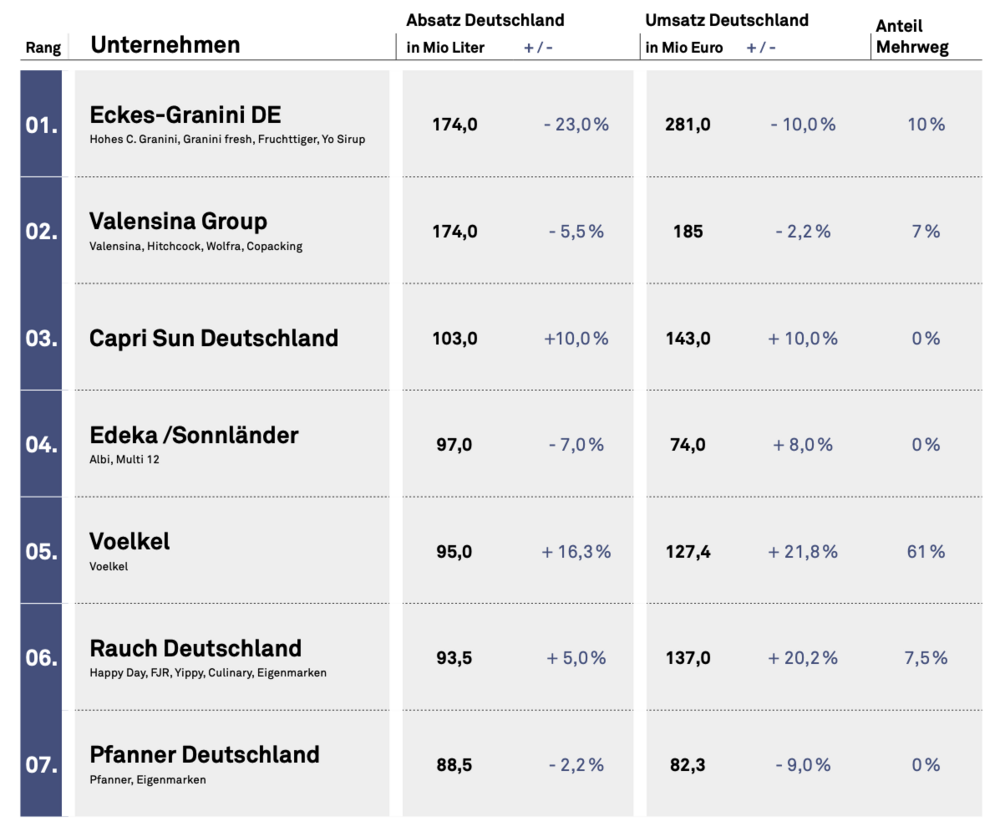Click the 88,5 Absatz value for Pfanner
1000x822 pixels.
point(454,765)
